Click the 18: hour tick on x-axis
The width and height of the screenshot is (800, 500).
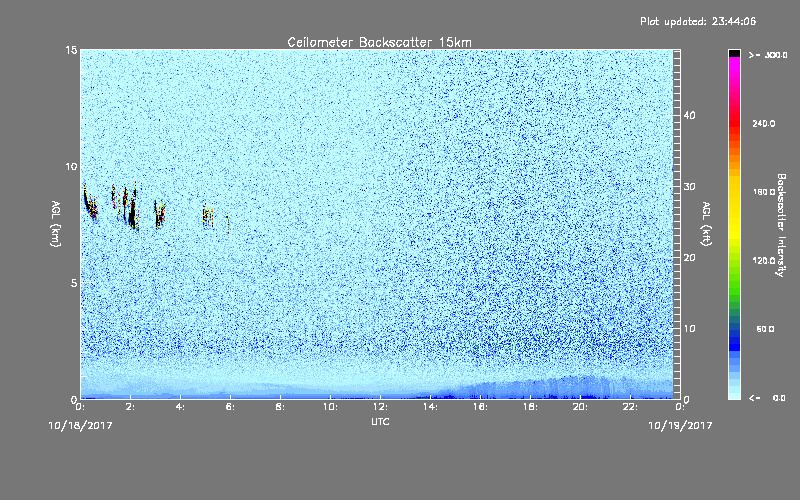click(x=530, y=407)
